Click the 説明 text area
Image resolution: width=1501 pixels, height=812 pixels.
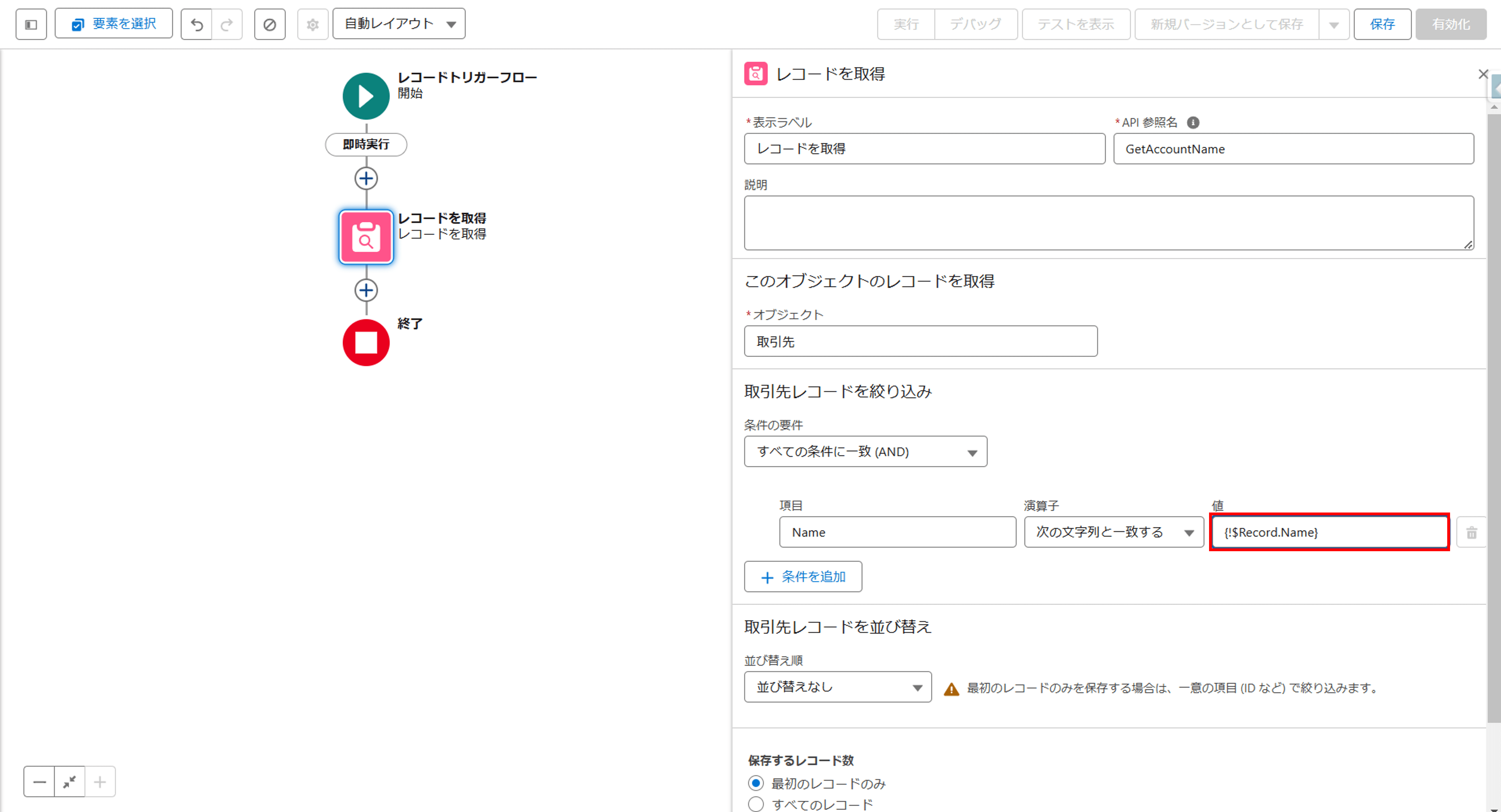(1109, 223)
